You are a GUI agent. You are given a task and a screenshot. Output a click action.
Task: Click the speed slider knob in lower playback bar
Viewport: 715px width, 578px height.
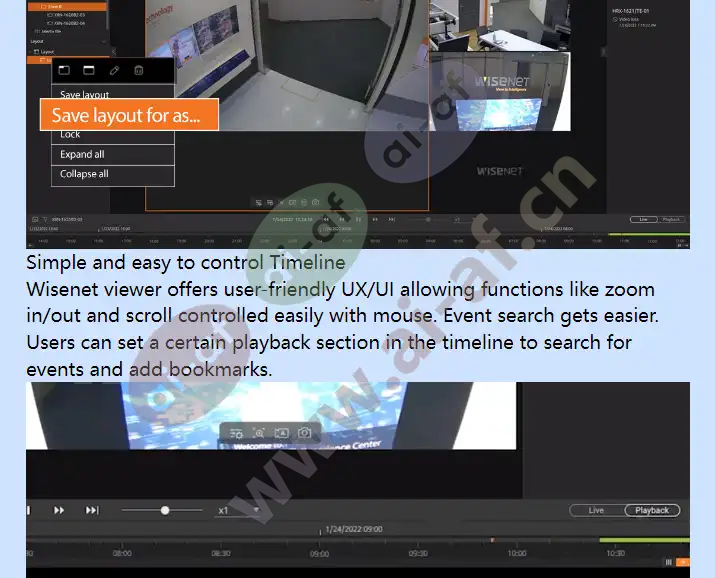[165, 510]
